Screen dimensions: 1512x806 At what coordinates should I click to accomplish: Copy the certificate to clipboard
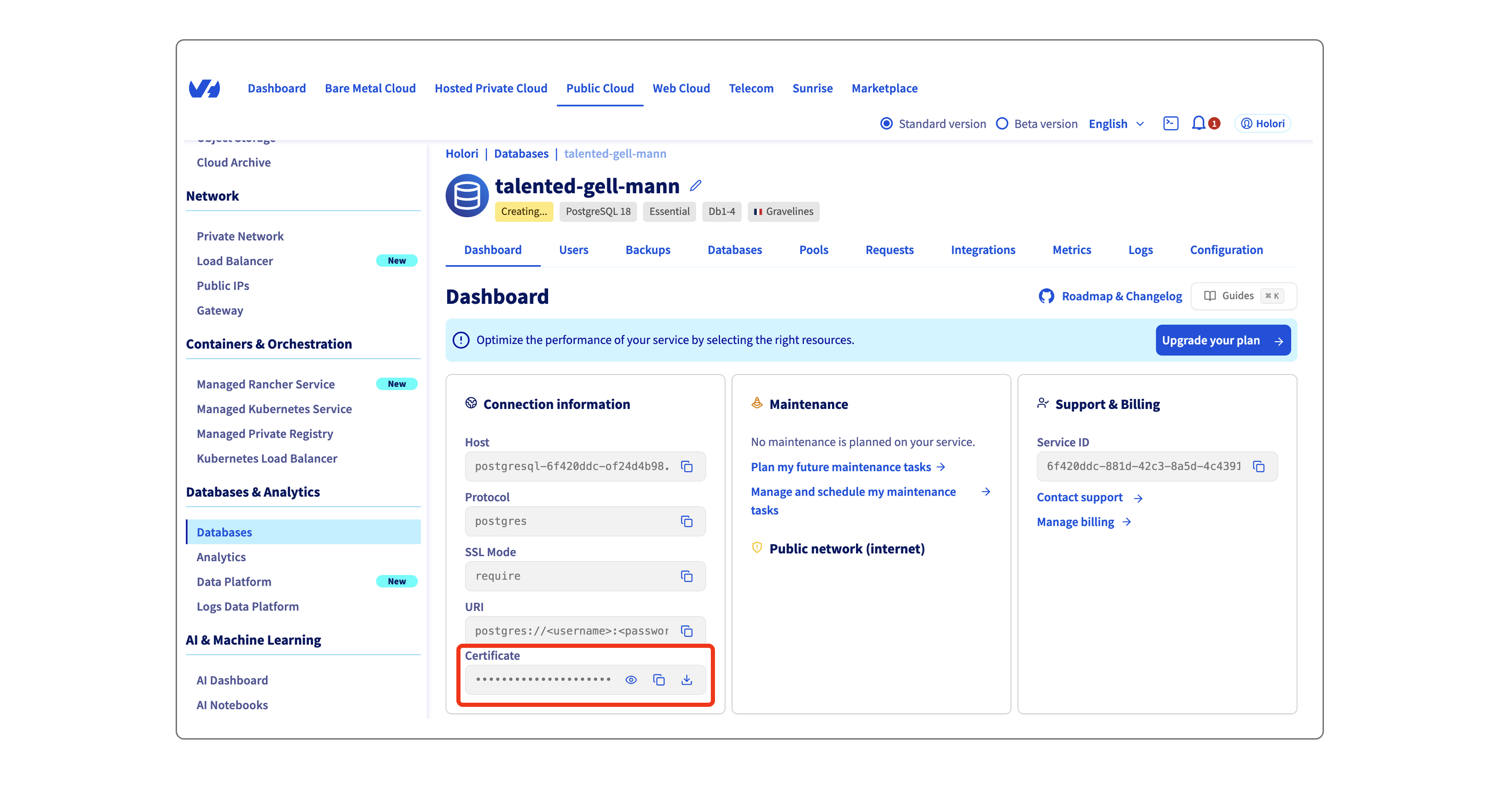tap(659, 679)
